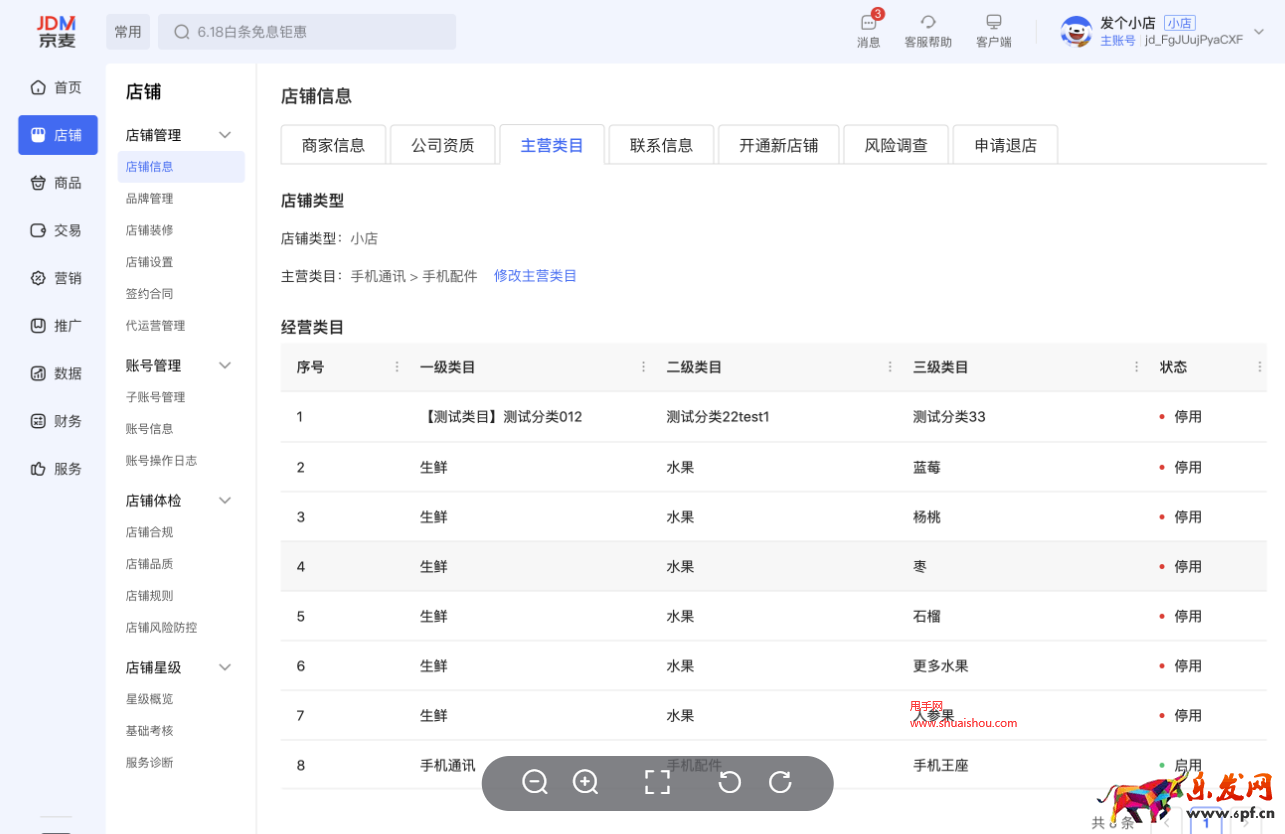Open 代运营管理 in side menu
Viewport: 1285px width, 834px height.
(155, 326)
